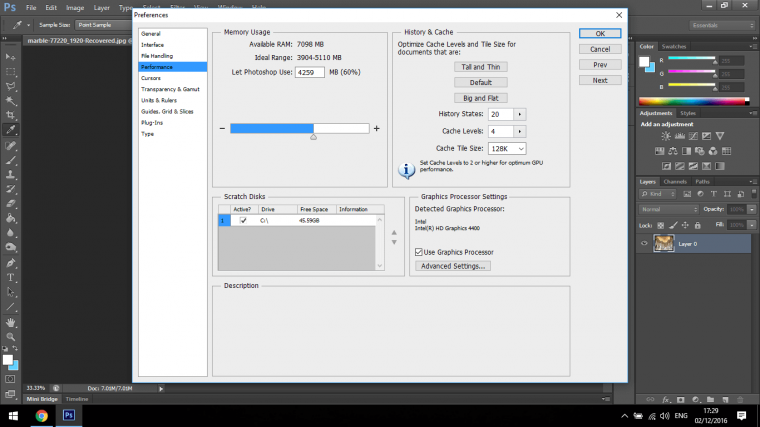The height and width of the screenshot is (427, 760).
Task: Open Cache Tile Size 128K dropdown
Action: [507, 149]
